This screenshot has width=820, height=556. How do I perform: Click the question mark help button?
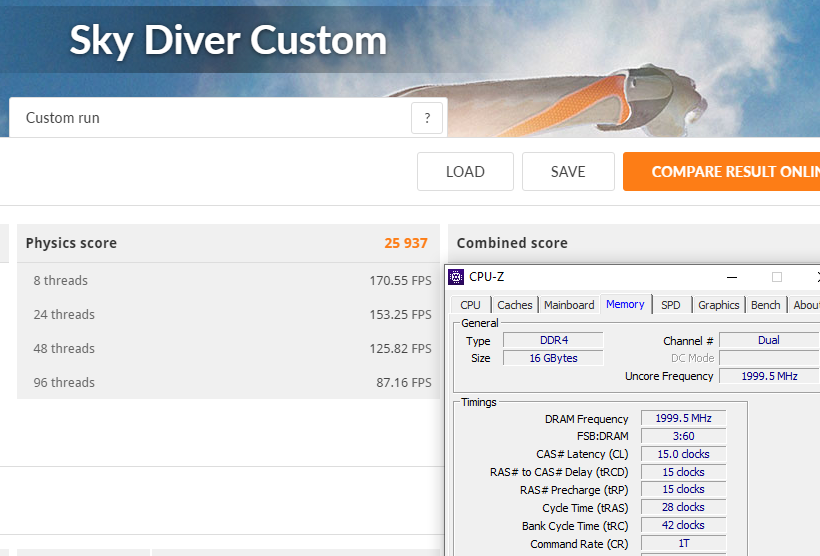coord(427,118)
